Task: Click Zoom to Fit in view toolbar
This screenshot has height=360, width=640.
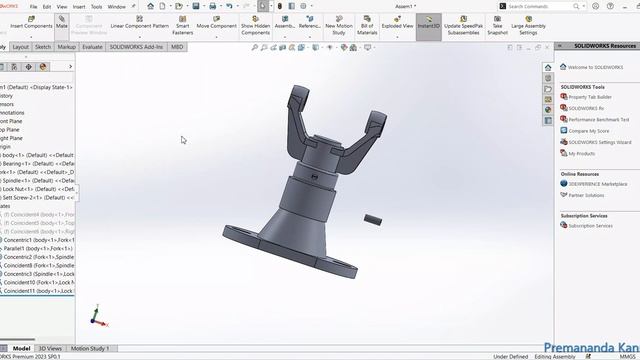Action: click(x=255, y=48)
